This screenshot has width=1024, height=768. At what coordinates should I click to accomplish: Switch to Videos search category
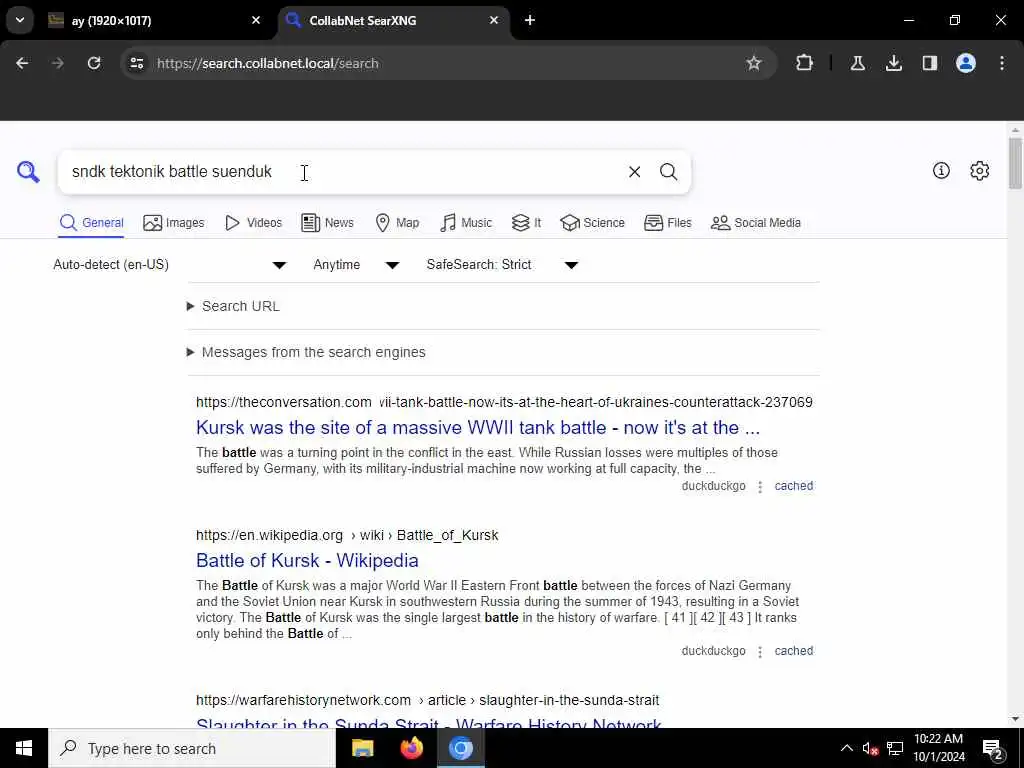253,223
